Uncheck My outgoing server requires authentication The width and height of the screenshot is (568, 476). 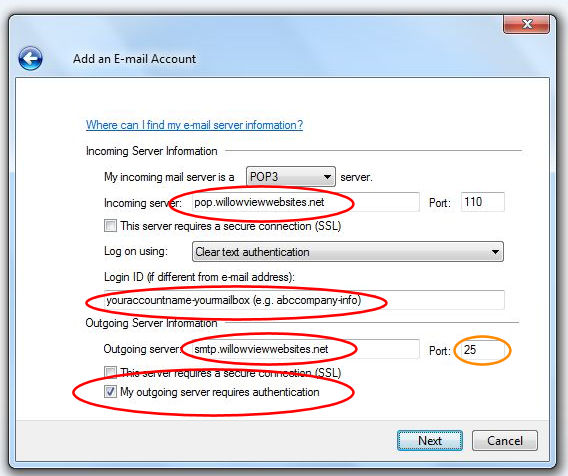tap(110, 392)
